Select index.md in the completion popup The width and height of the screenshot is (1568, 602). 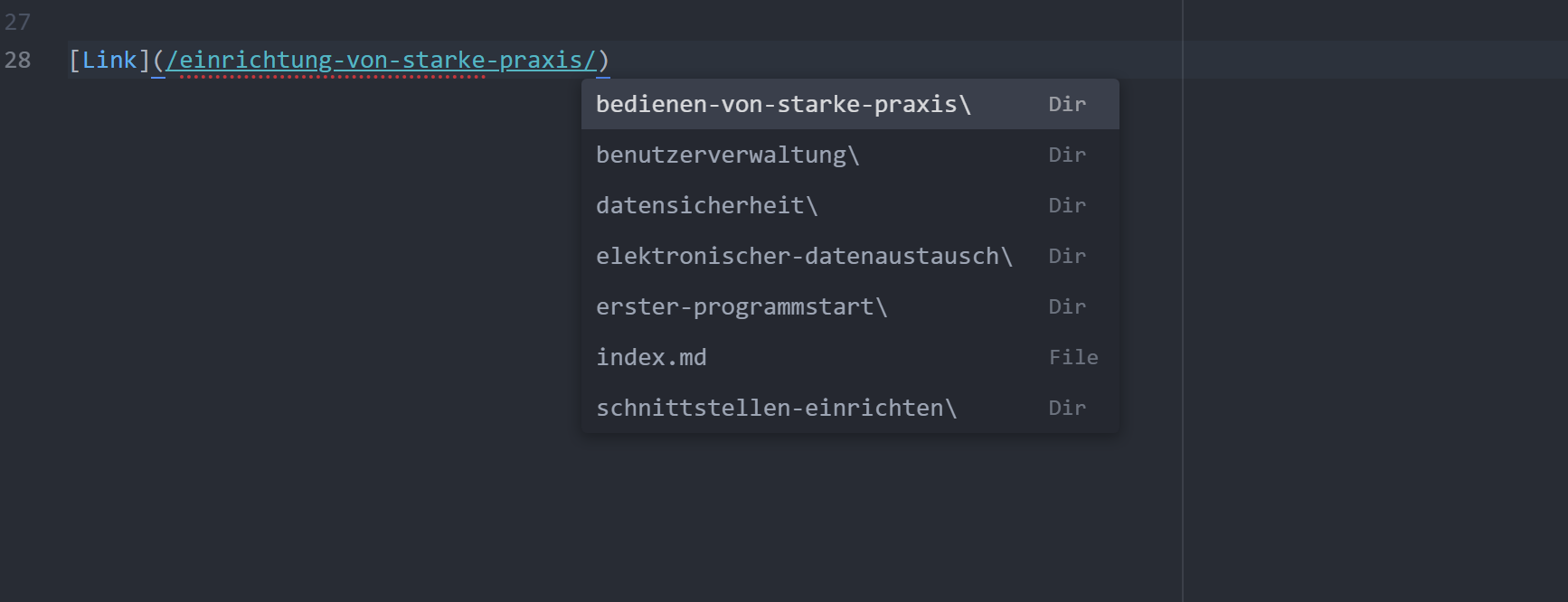[651, 358]
